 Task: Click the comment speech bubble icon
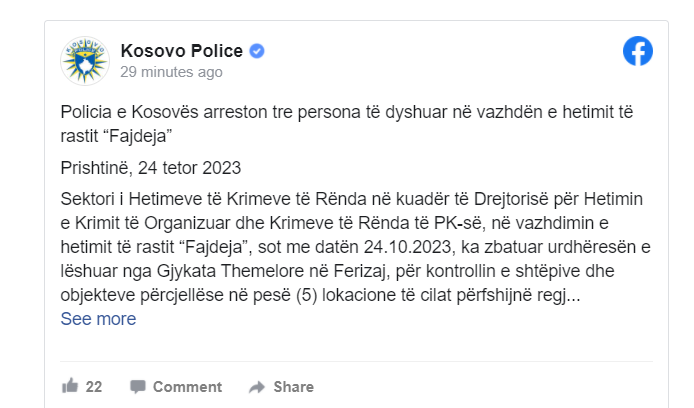click(x=138, y=387)
